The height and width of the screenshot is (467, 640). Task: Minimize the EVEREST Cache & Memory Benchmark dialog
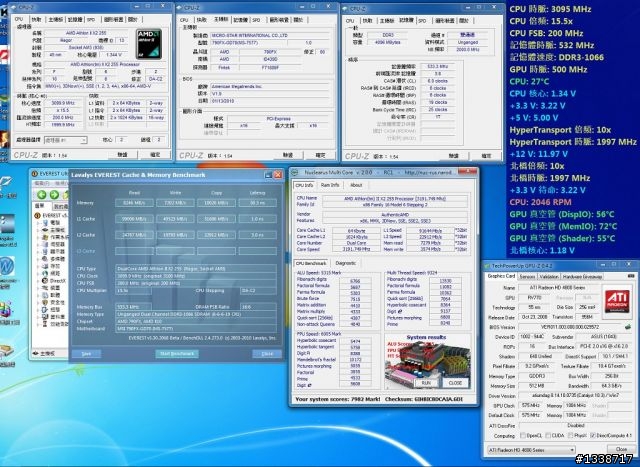(268, 175)
